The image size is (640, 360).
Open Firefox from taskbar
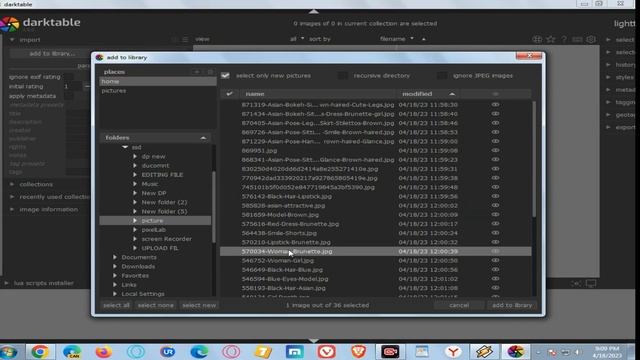click(x=104, y=351)
